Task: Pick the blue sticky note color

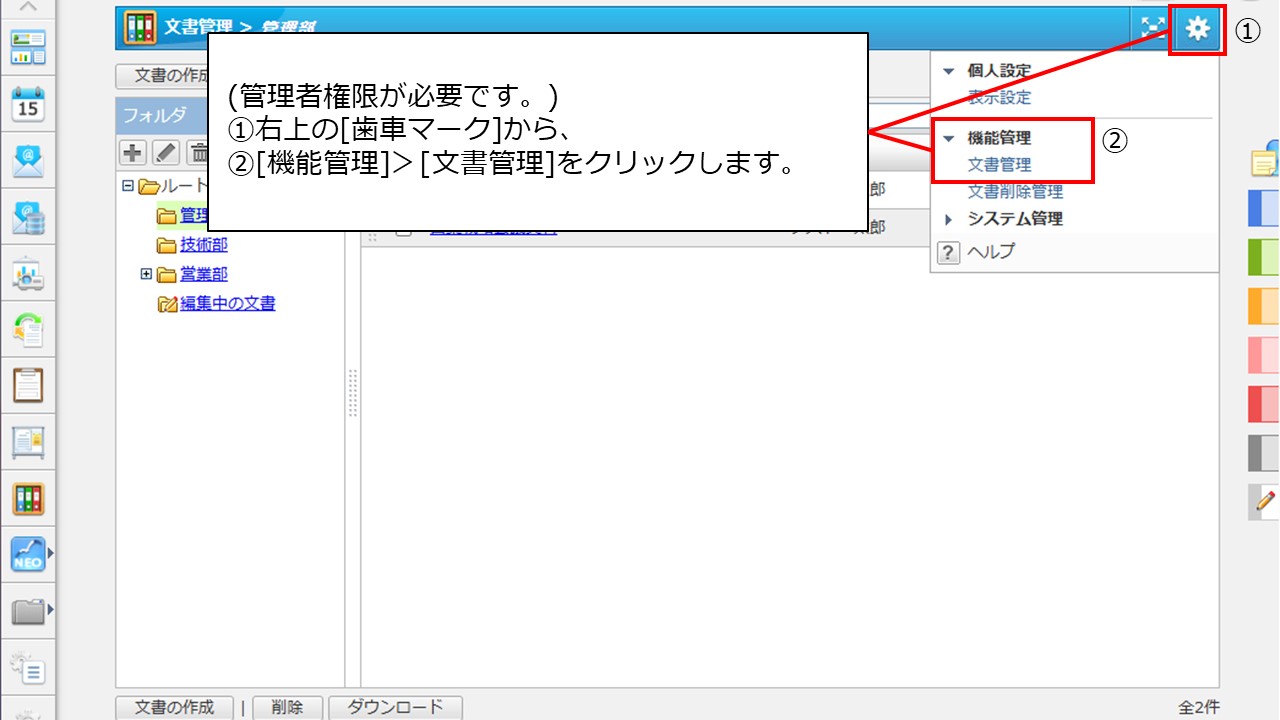Action: [1265, 208]
